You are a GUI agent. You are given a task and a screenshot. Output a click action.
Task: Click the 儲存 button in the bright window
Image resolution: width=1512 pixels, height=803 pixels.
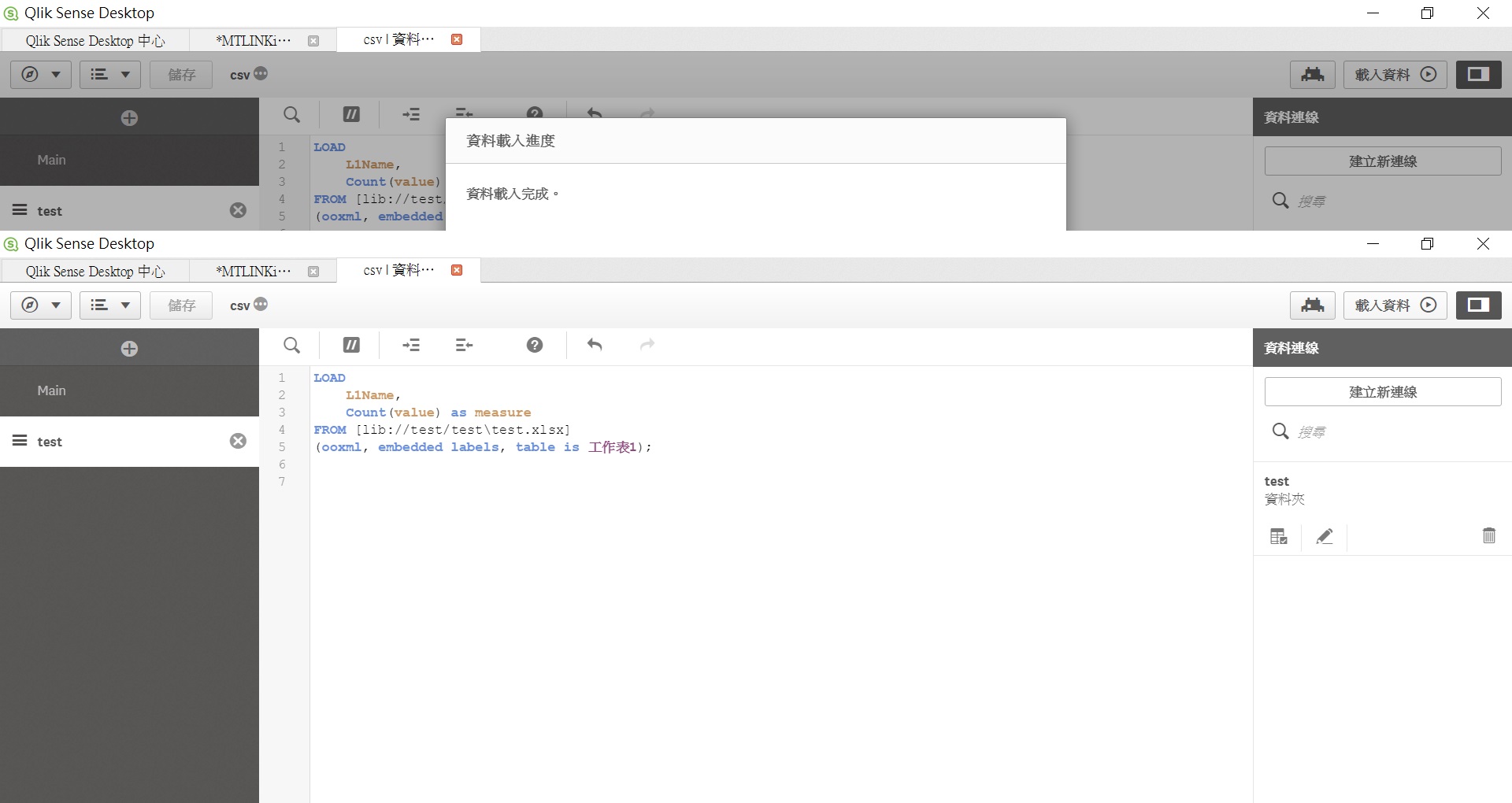pyautogui.click(x=181, y=305)
